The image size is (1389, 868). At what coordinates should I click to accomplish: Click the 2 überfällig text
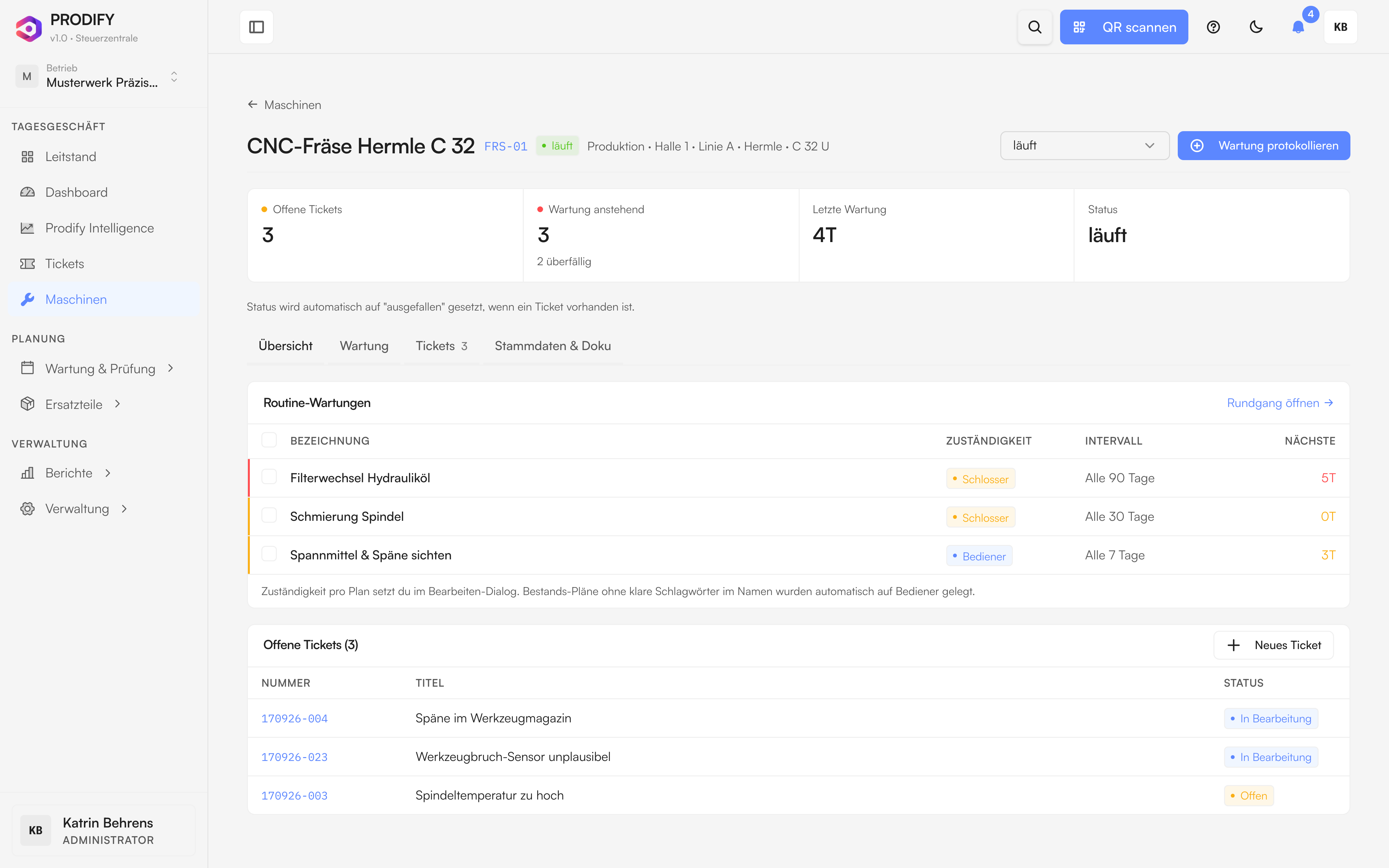[564, 262]
